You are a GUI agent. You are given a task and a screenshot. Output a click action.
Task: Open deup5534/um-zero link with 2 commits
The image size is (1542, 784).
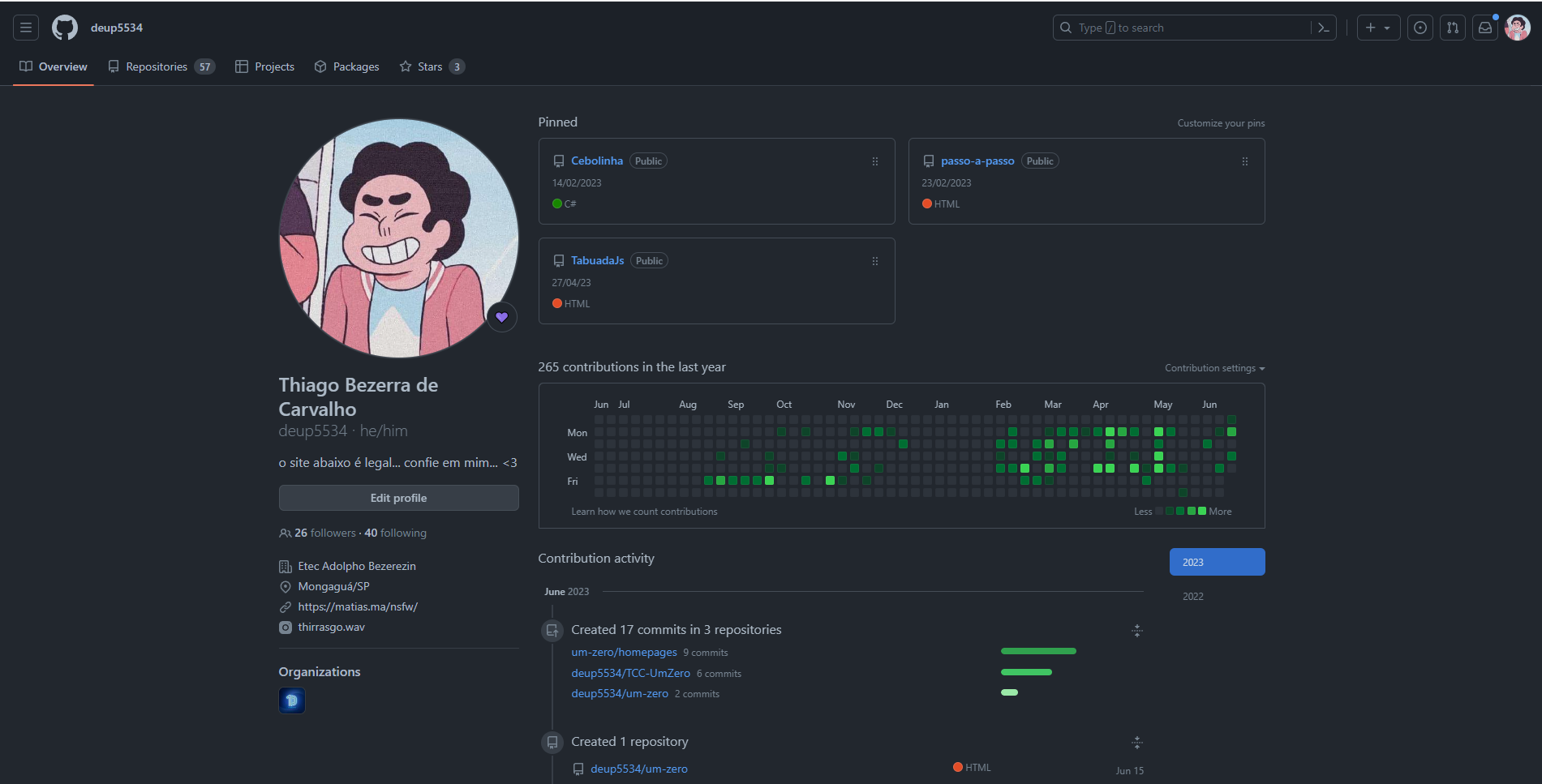pyautogui.click(x=620, y=693)
